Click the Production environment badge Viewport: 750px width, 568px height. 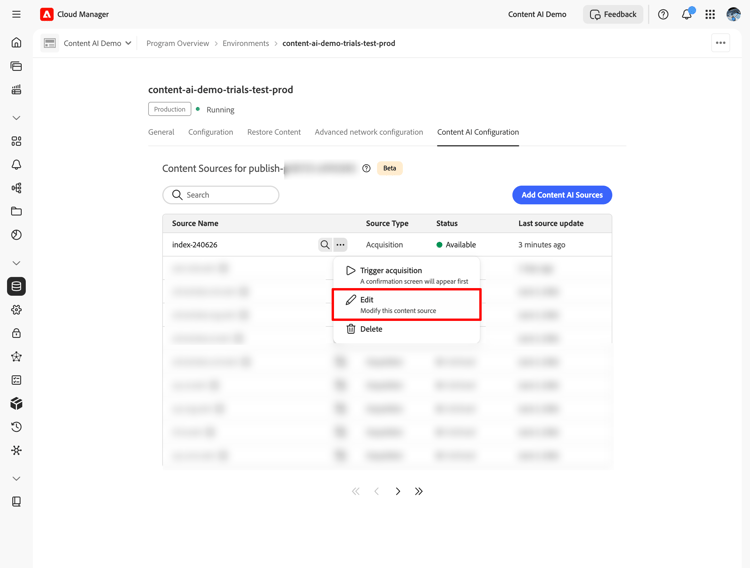170,109
